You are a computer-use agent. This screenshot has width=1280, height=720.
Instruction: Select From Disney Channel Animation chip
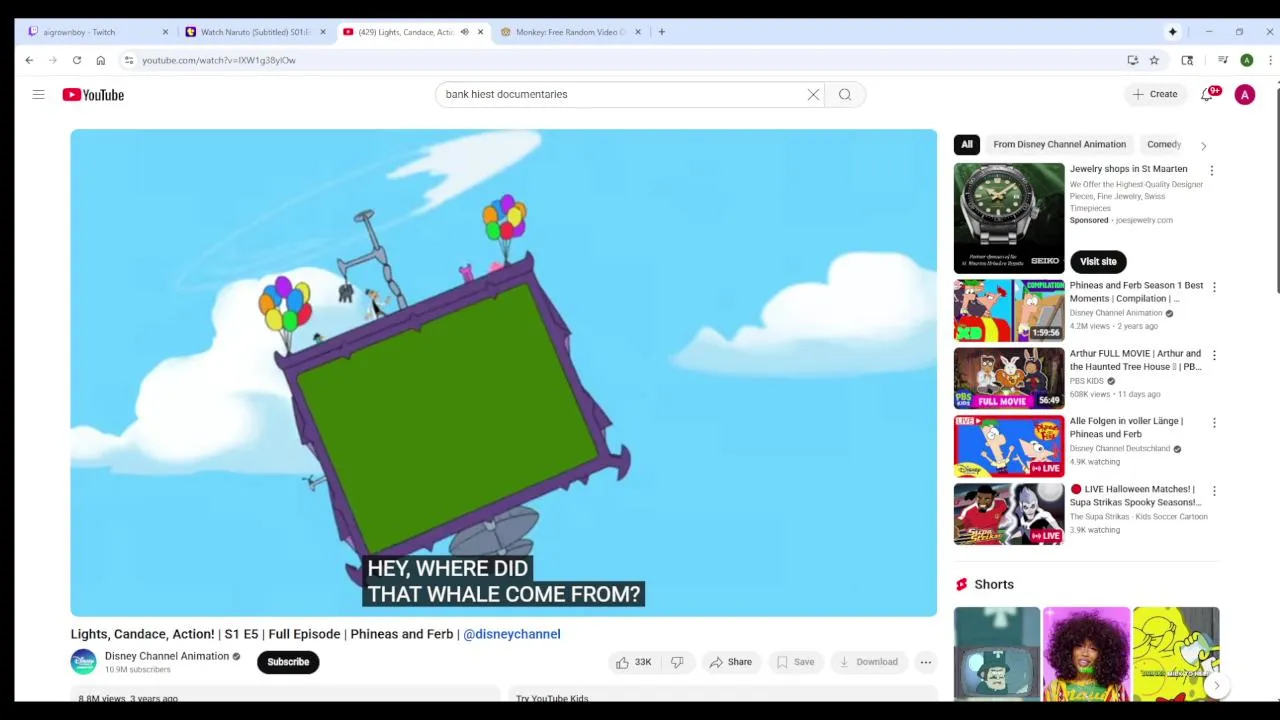pyautogui.click(x=1059, y=144)
